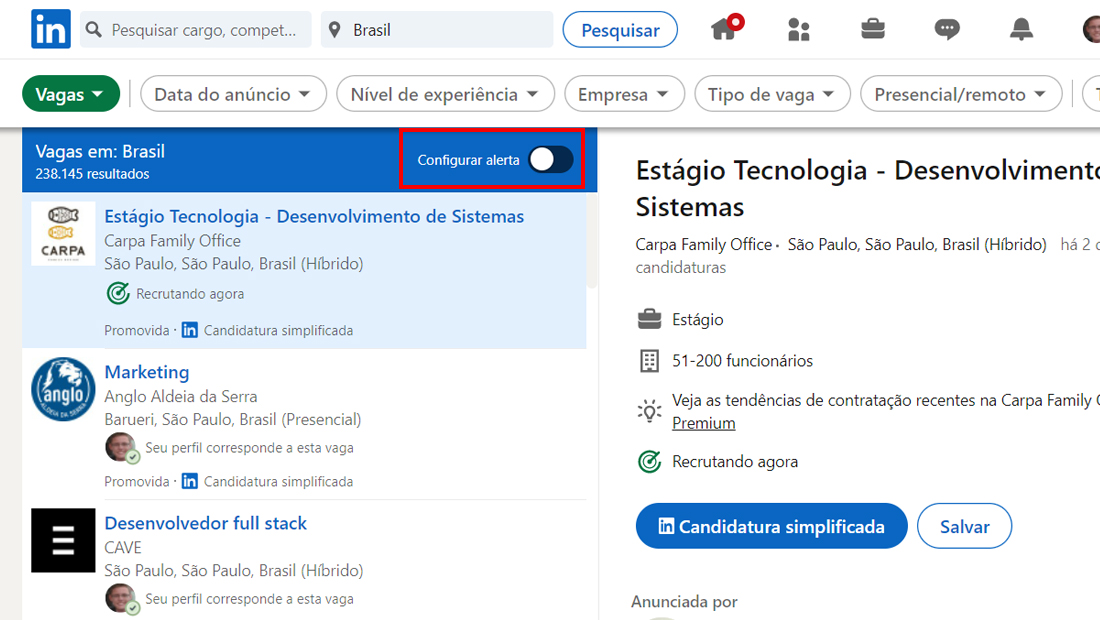Click the lightbulb insights icon

(x=650, y=411)
